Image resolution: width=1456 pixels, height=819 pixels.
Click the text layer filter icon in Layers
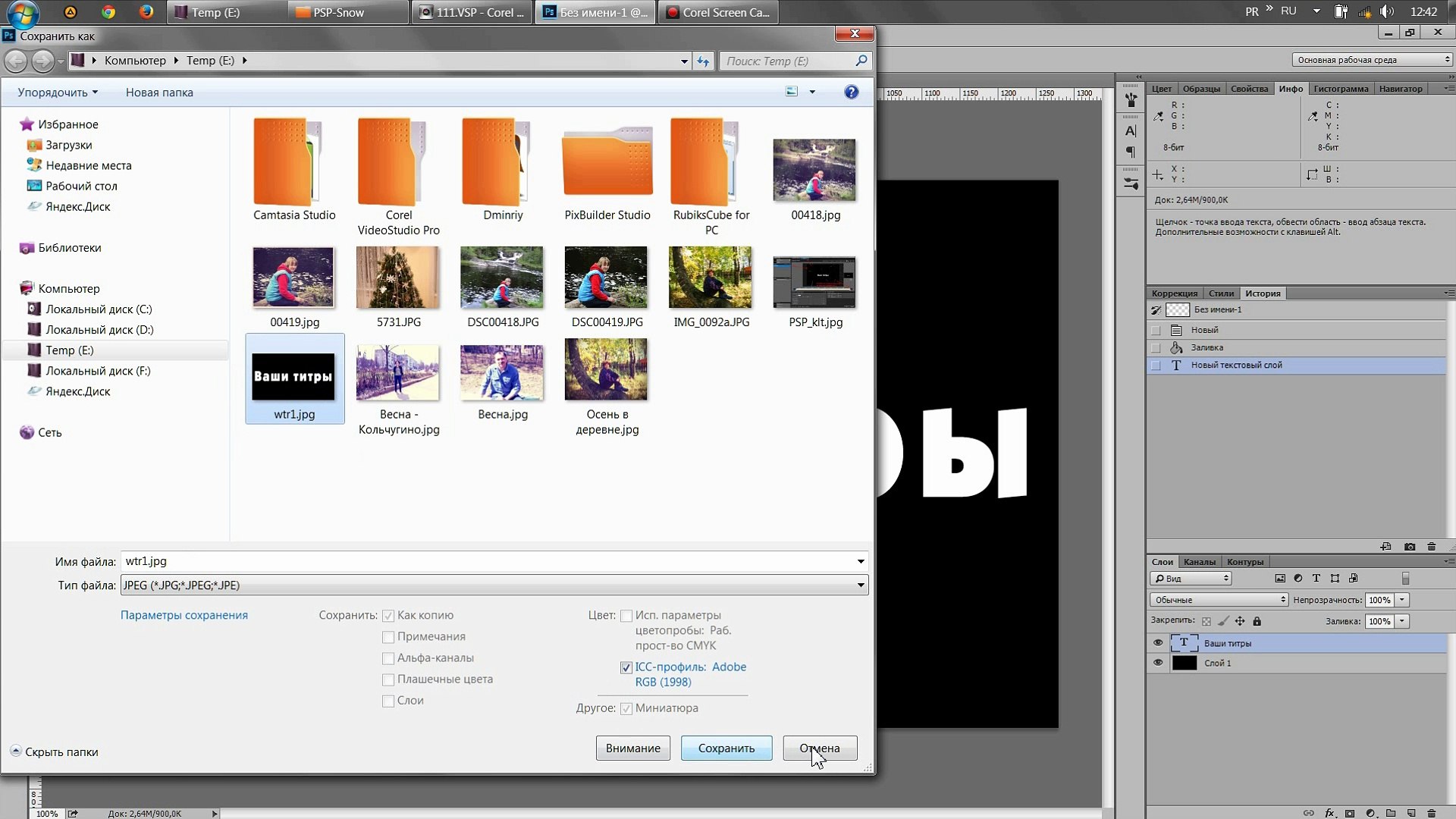click(1316, 579)
